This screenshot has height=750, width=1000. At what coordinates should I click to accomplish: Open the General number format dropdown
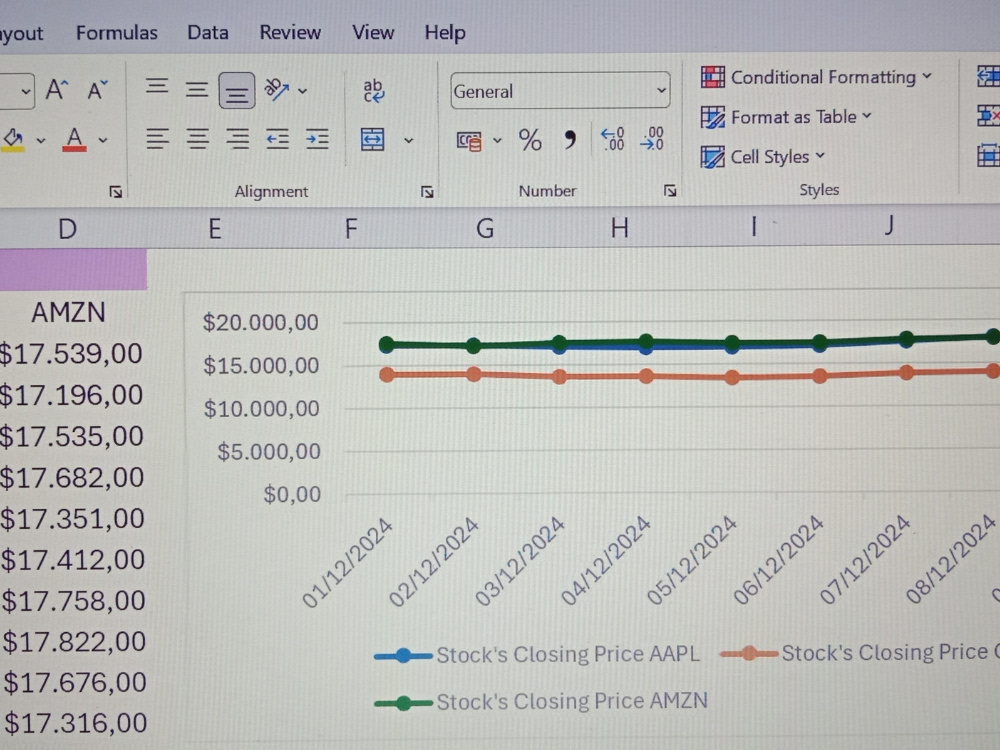(x=560, y=91)
